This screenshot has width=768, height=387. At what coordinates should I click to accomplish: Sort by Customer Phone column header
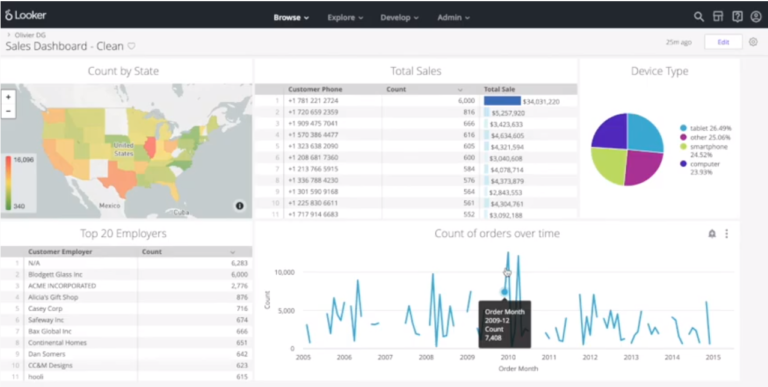point(315,90)
